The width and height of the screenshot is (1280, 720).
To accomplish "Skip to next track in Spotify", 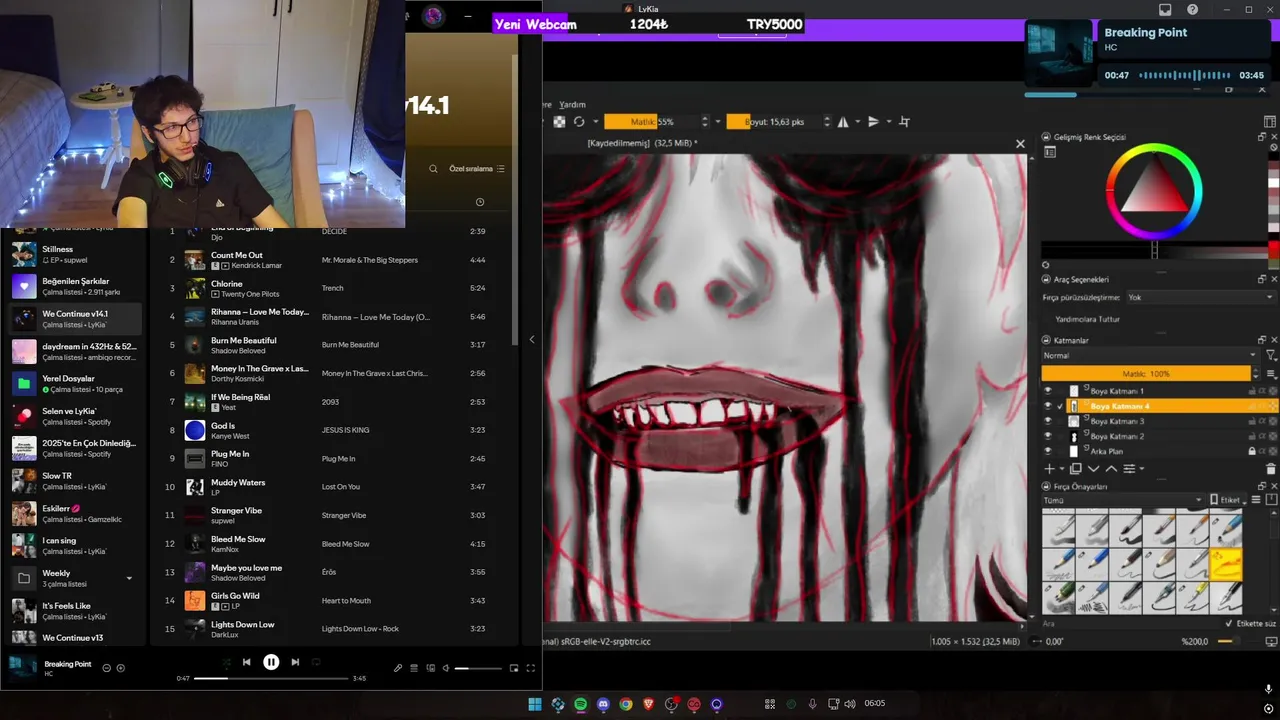I will click(x=295, y=662).
